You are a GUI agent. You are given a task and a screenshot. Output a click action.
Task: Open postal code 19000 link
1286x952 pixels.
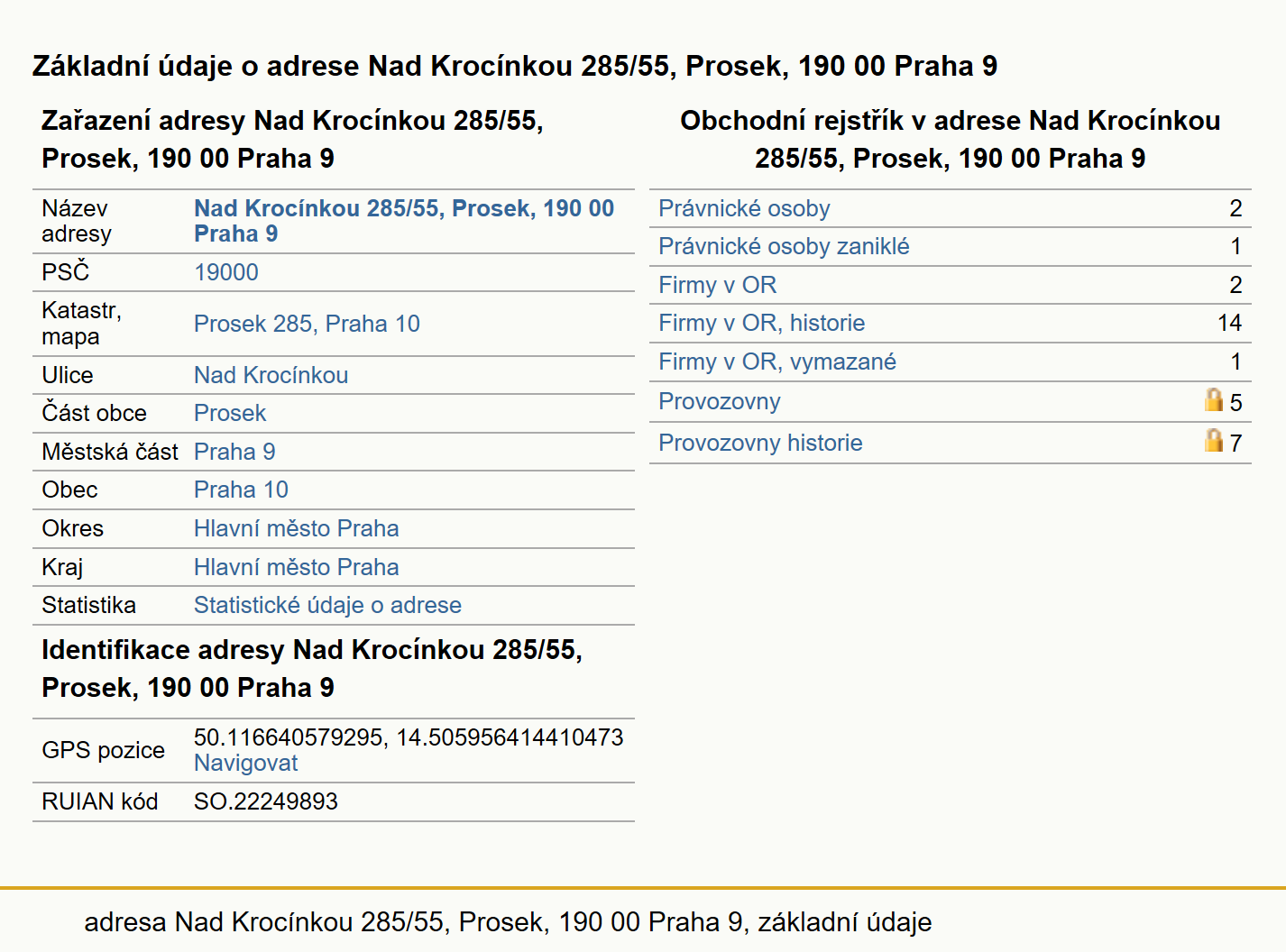[x=226, y=272]
